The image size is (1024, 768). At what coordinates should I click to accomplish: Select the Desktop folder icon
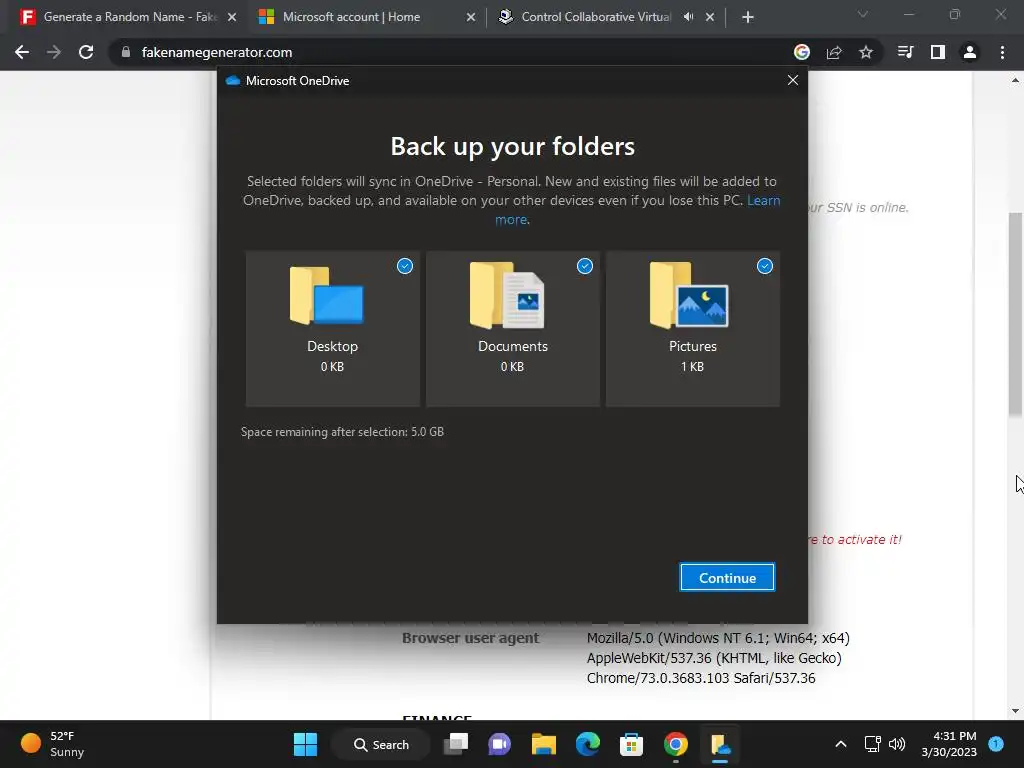327,295
